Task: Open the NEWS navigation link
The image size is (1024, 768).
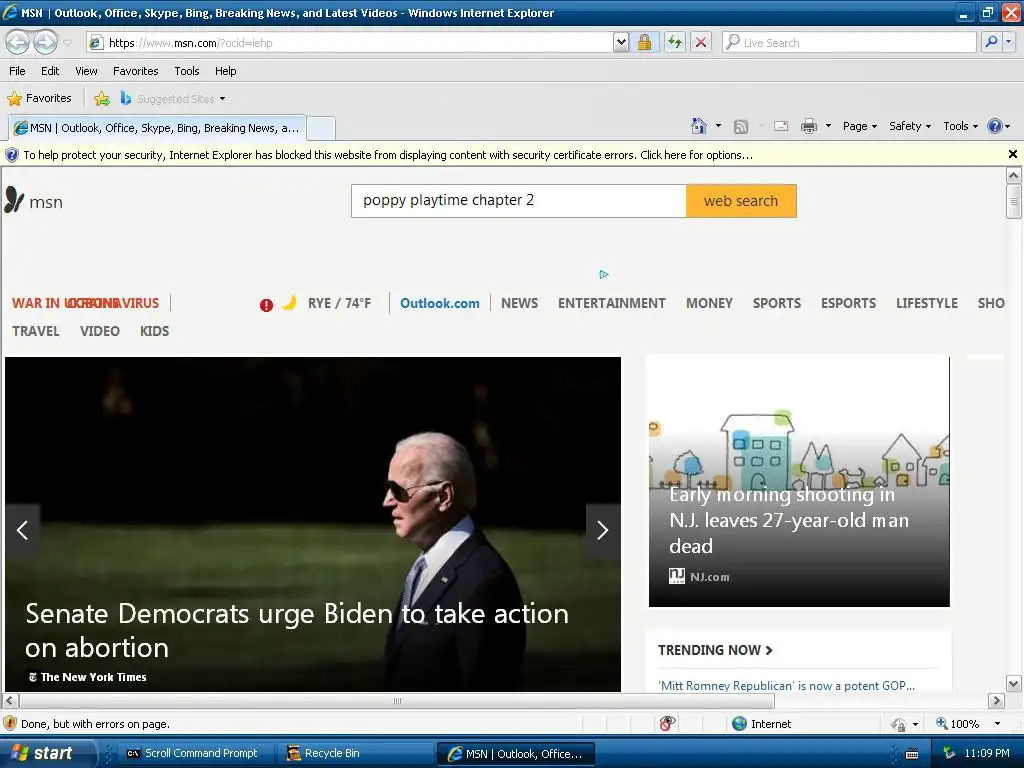Action: [x=519, y=303]
